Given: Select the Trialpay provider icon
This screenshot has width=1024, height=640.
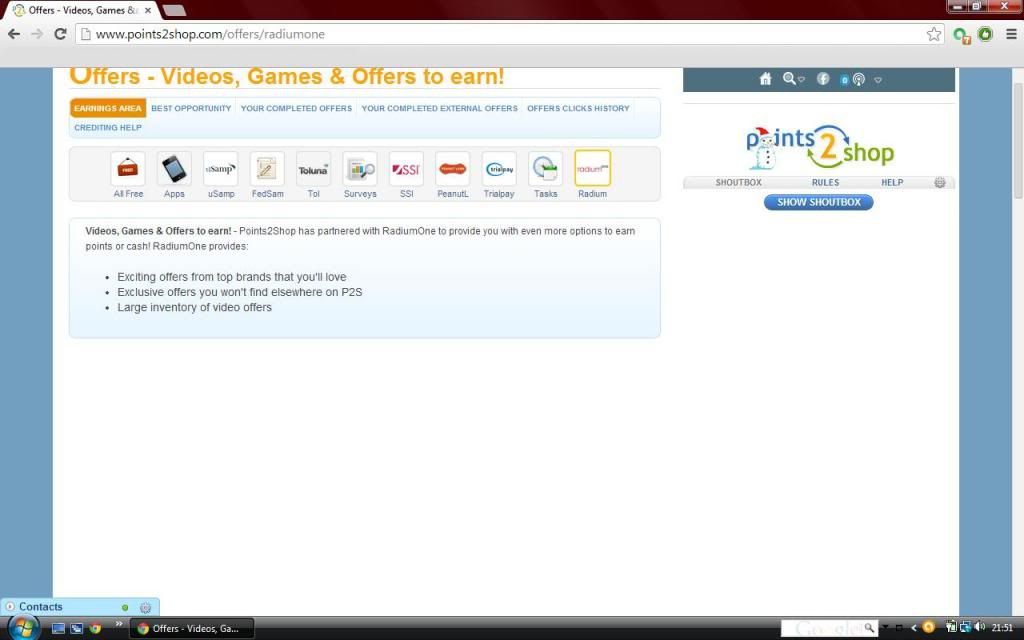Looking at the screenshot, I should [499, 168].
